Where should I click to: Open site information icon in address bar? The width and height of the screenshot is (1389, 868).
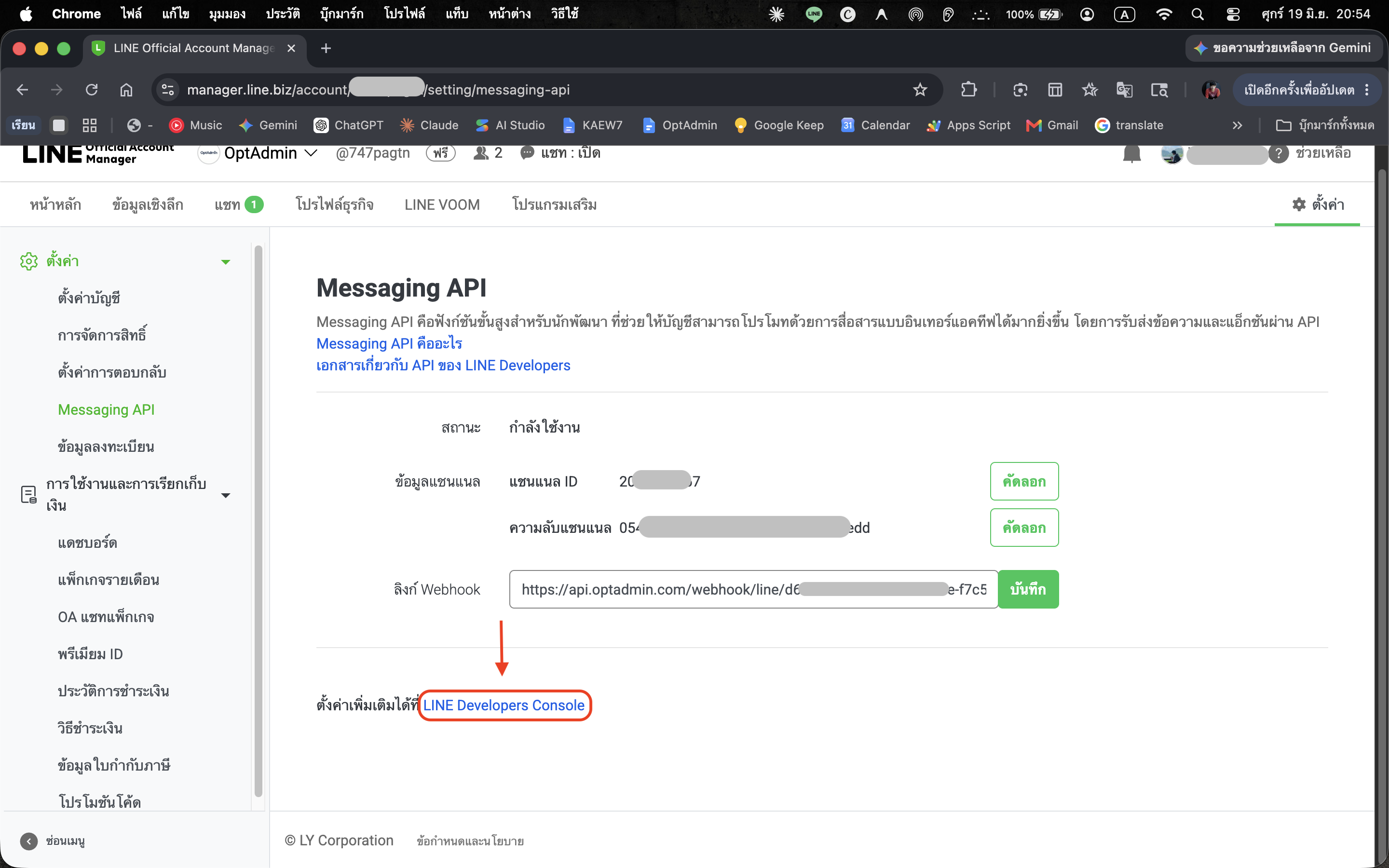pos(168,90)
